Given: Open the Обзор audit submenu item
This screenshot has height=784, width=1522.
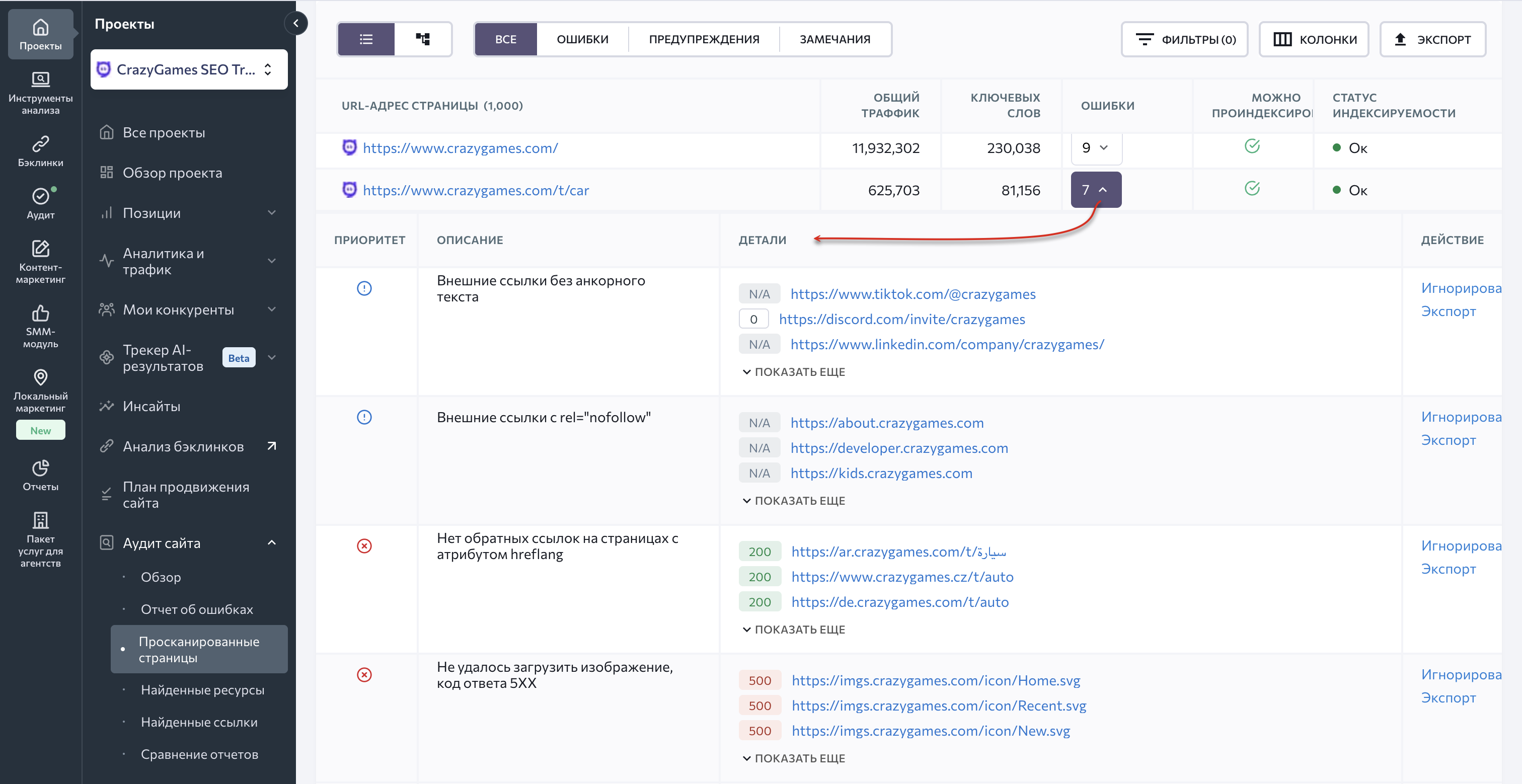Looking at the screenshot, I should click(161, 577).
